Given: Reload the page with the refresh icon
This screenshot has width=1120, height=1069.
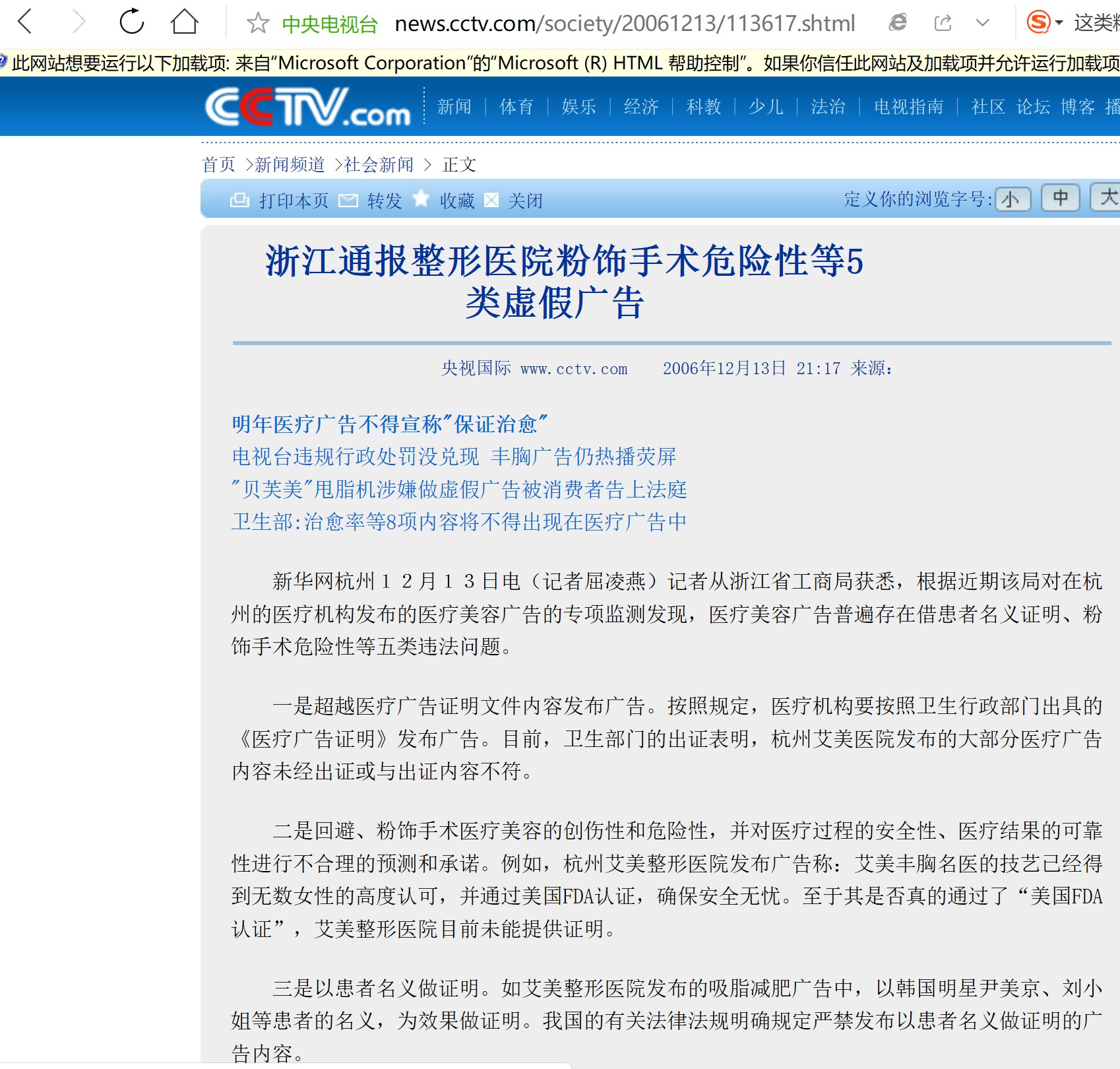Looking at the screenshot, I should [x=132, y=22].
